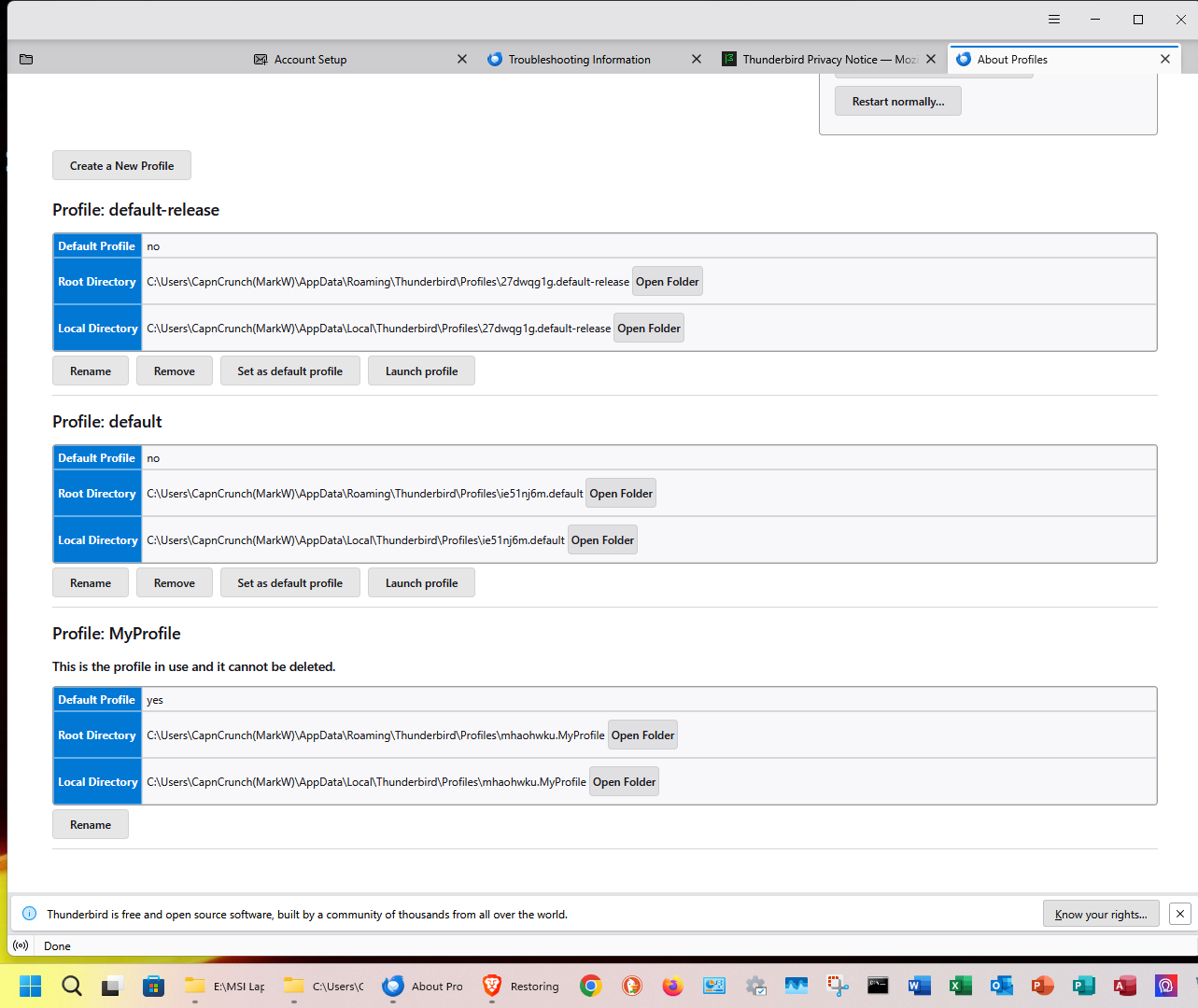Open Local Directory folder for ie51nj6m.default
The width and height of the screenshot is (1198, 1008).
603,539
